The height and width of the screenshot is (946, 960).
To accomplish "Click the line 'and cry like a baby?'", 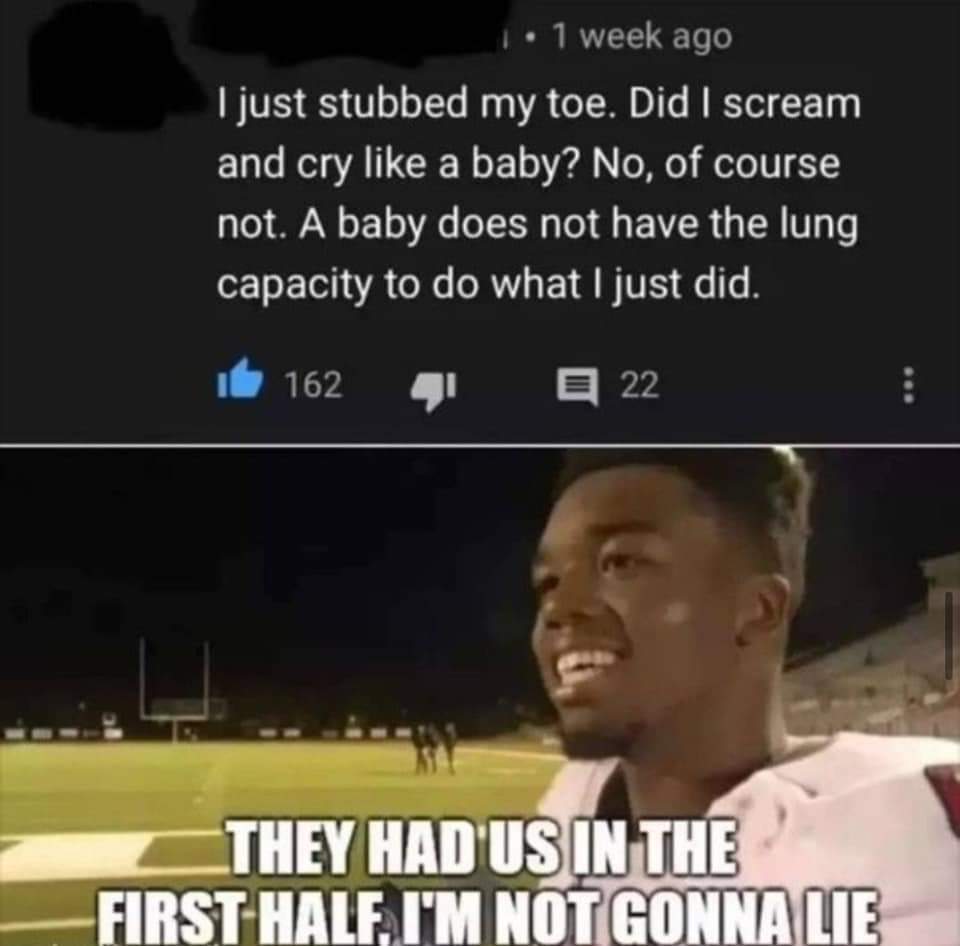I will [397, 164].
